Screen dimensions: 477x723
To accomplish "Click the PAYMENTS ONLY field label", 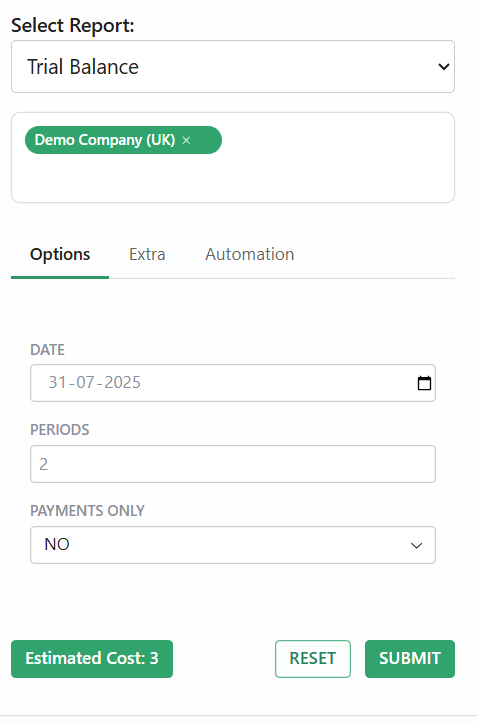I will tap(87, 510).
